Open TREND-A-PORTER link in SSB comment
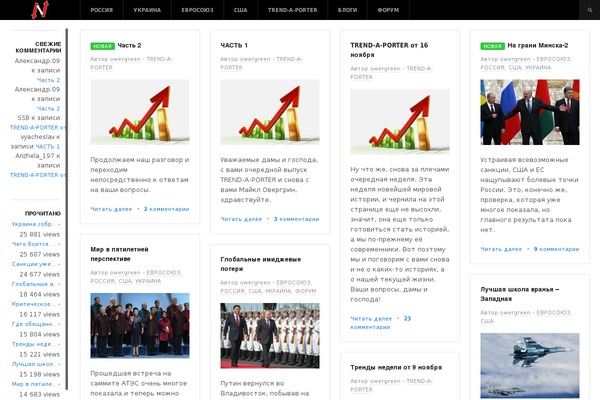The image size is (600, 400). (38, 127)
